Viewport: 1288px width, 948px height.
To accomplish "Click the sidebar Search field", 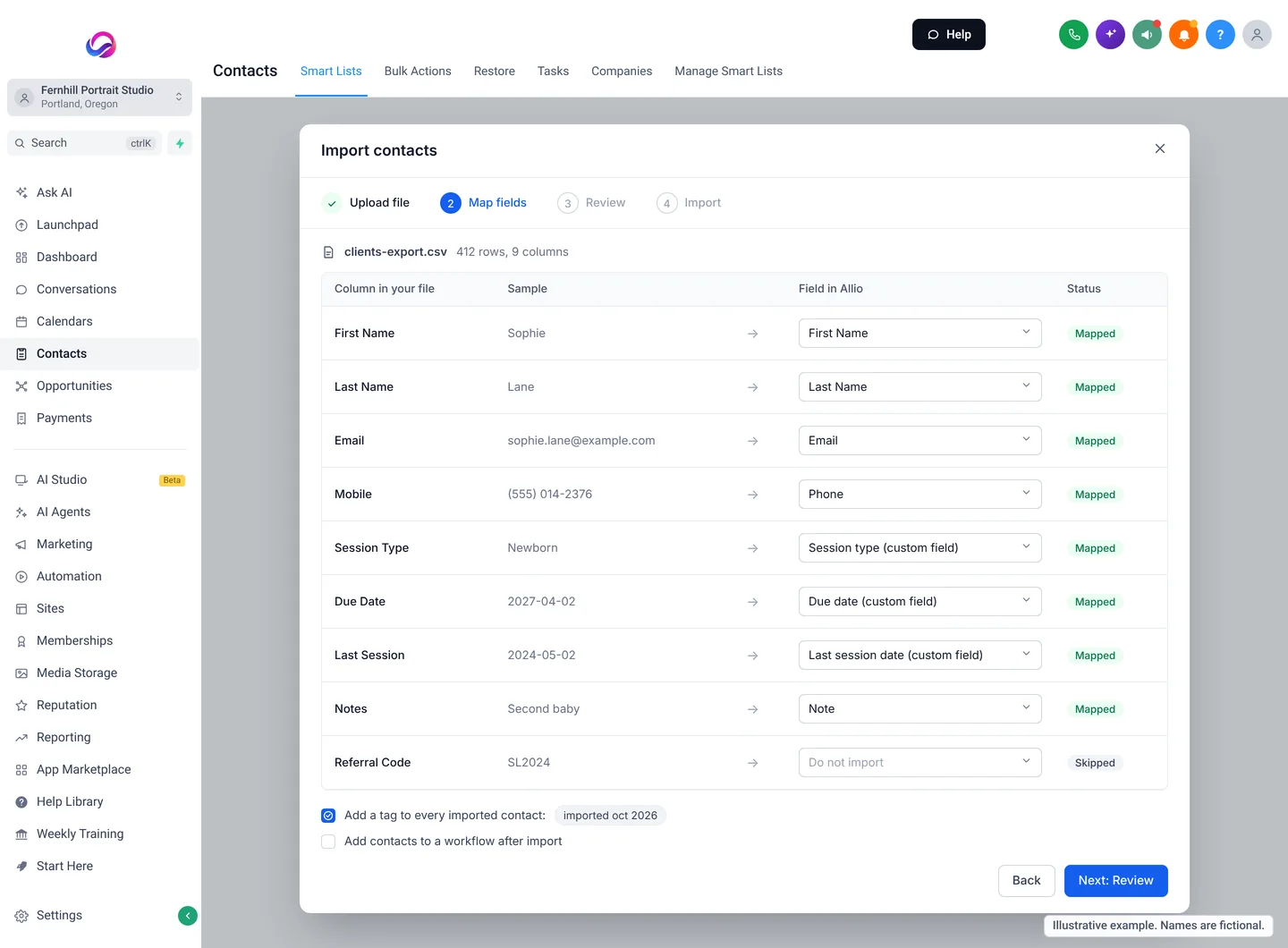I will click(84, 143).
